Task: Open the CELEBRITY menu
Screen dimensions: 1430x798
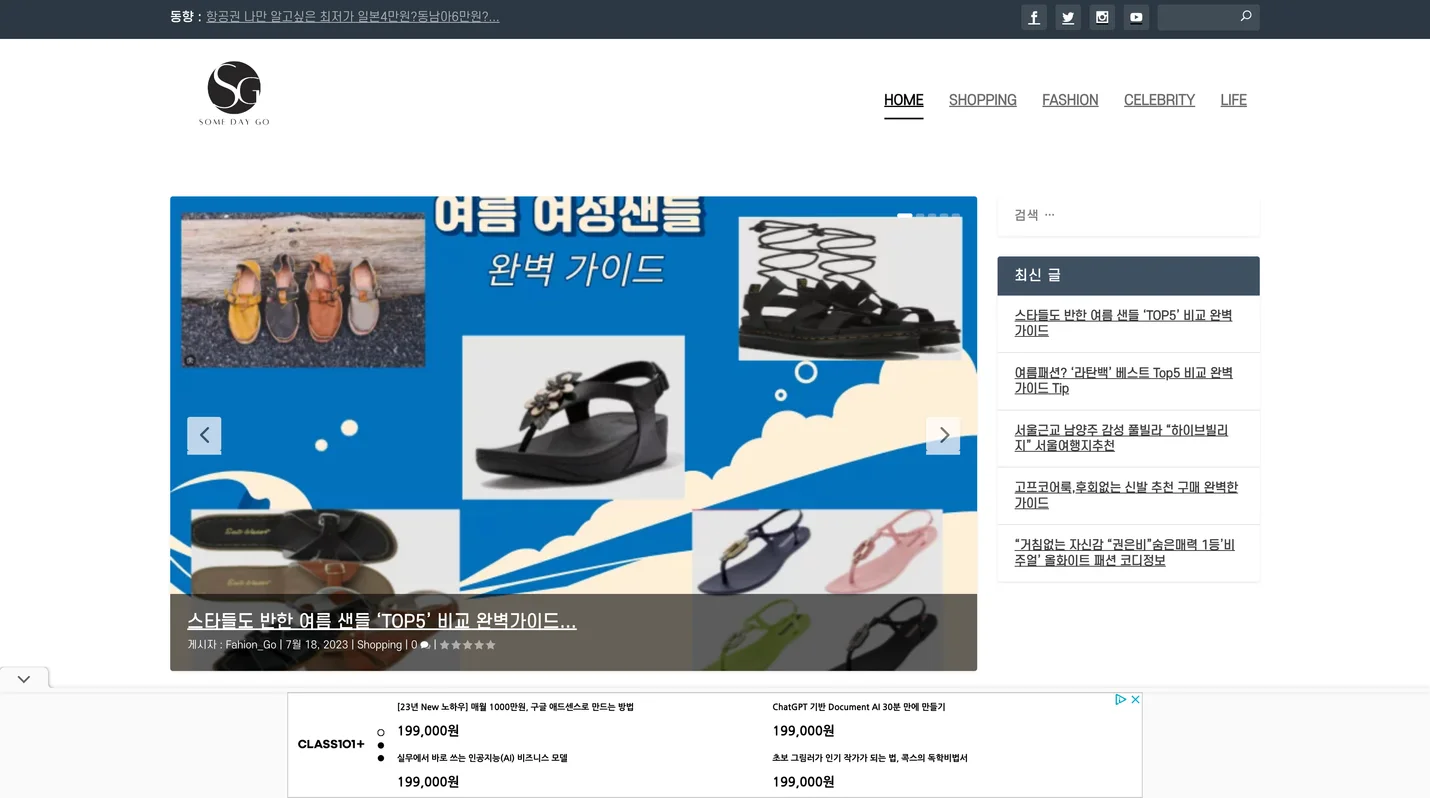Action: [x=1159, y=100]
